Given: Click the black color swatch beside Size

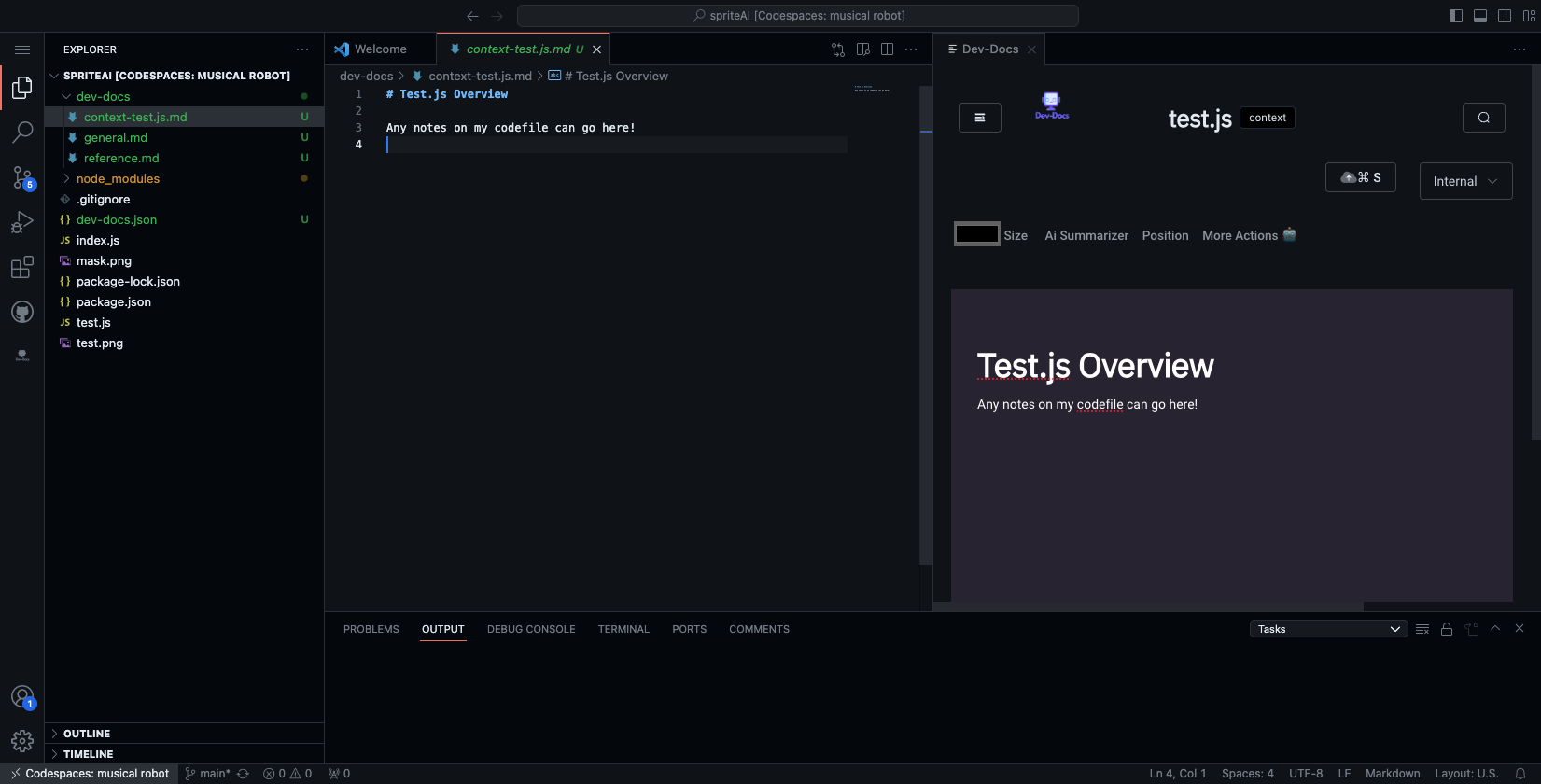Looking at the screenshot, I should [976, 234].
